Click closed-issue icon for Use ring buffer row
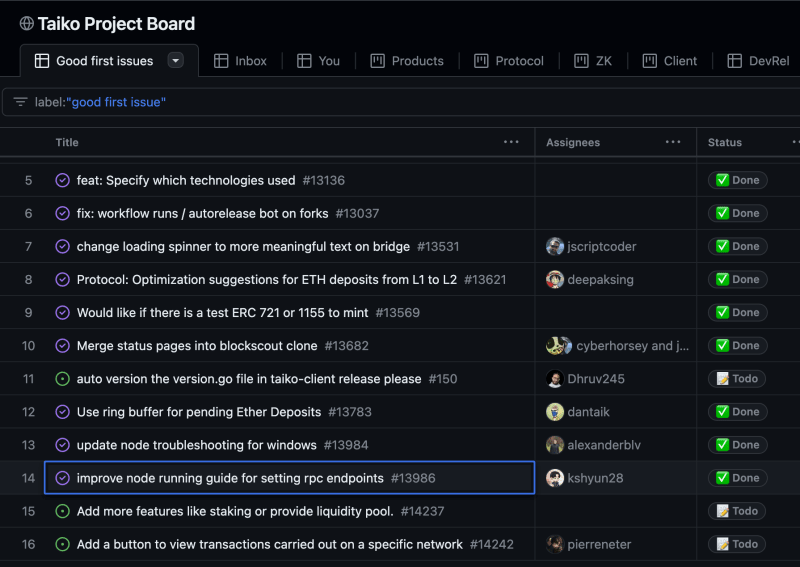 pos(62,412)
